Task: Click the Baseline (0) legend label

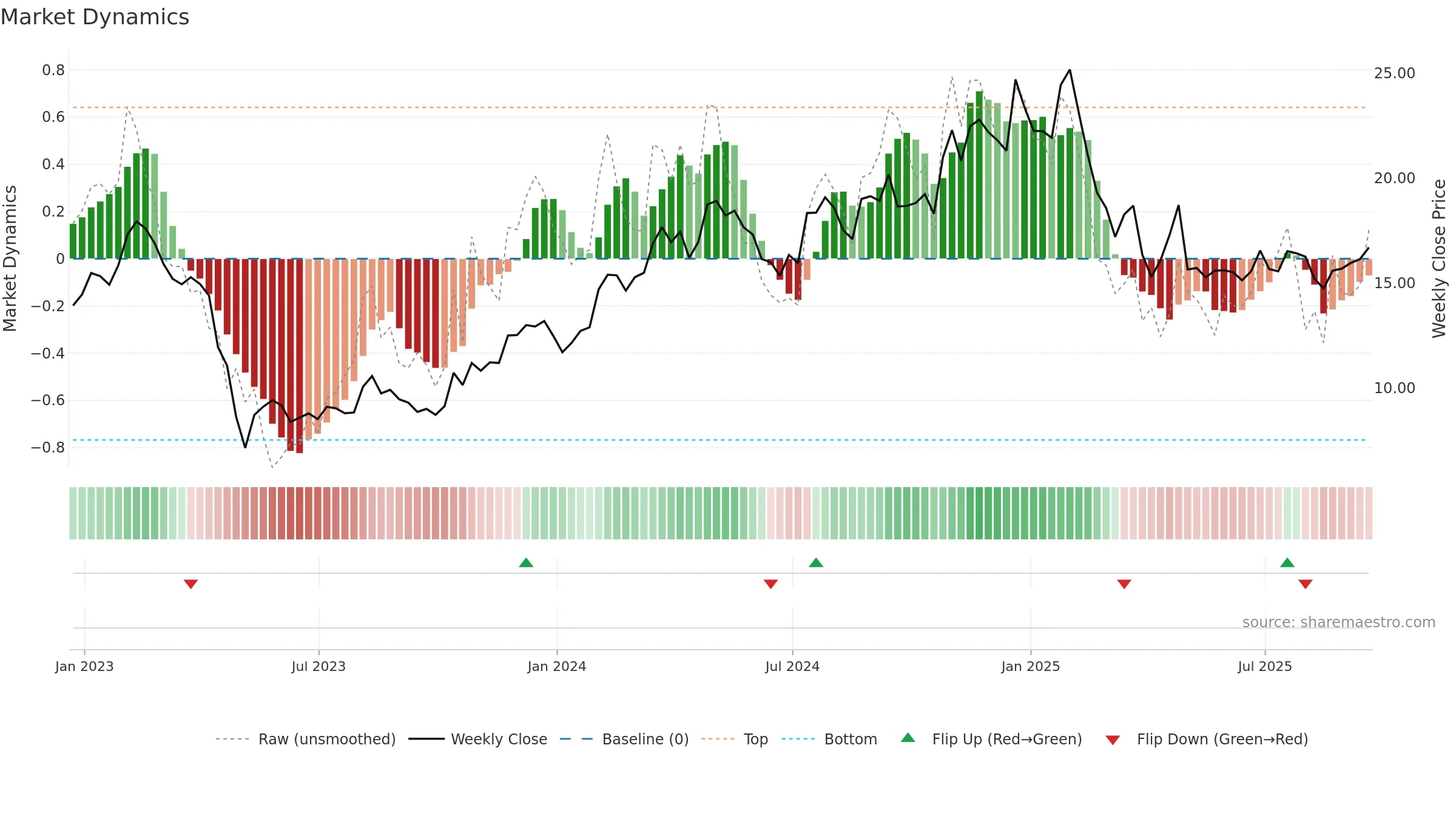Action: 645,739
